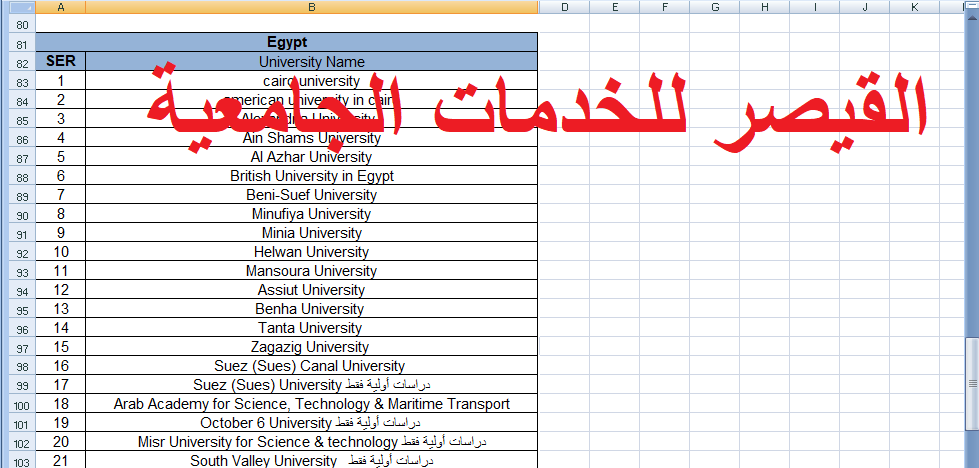This screenshot has width=979, height=468.
Task: Select the "Helwan University" cell
Action: 312,252
